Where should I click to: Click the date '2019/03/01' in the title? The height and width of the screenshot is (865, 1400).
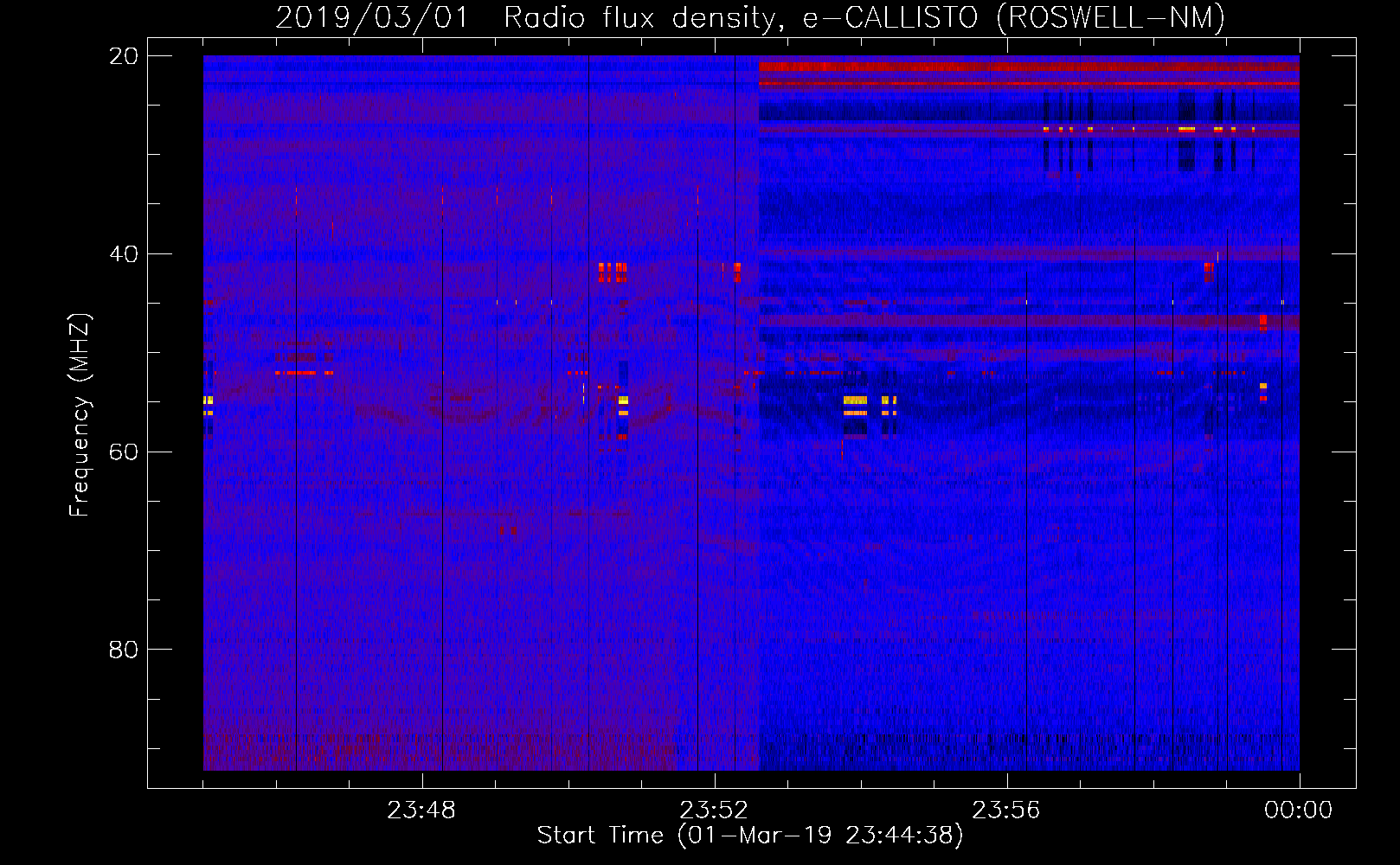coord(372,17)
